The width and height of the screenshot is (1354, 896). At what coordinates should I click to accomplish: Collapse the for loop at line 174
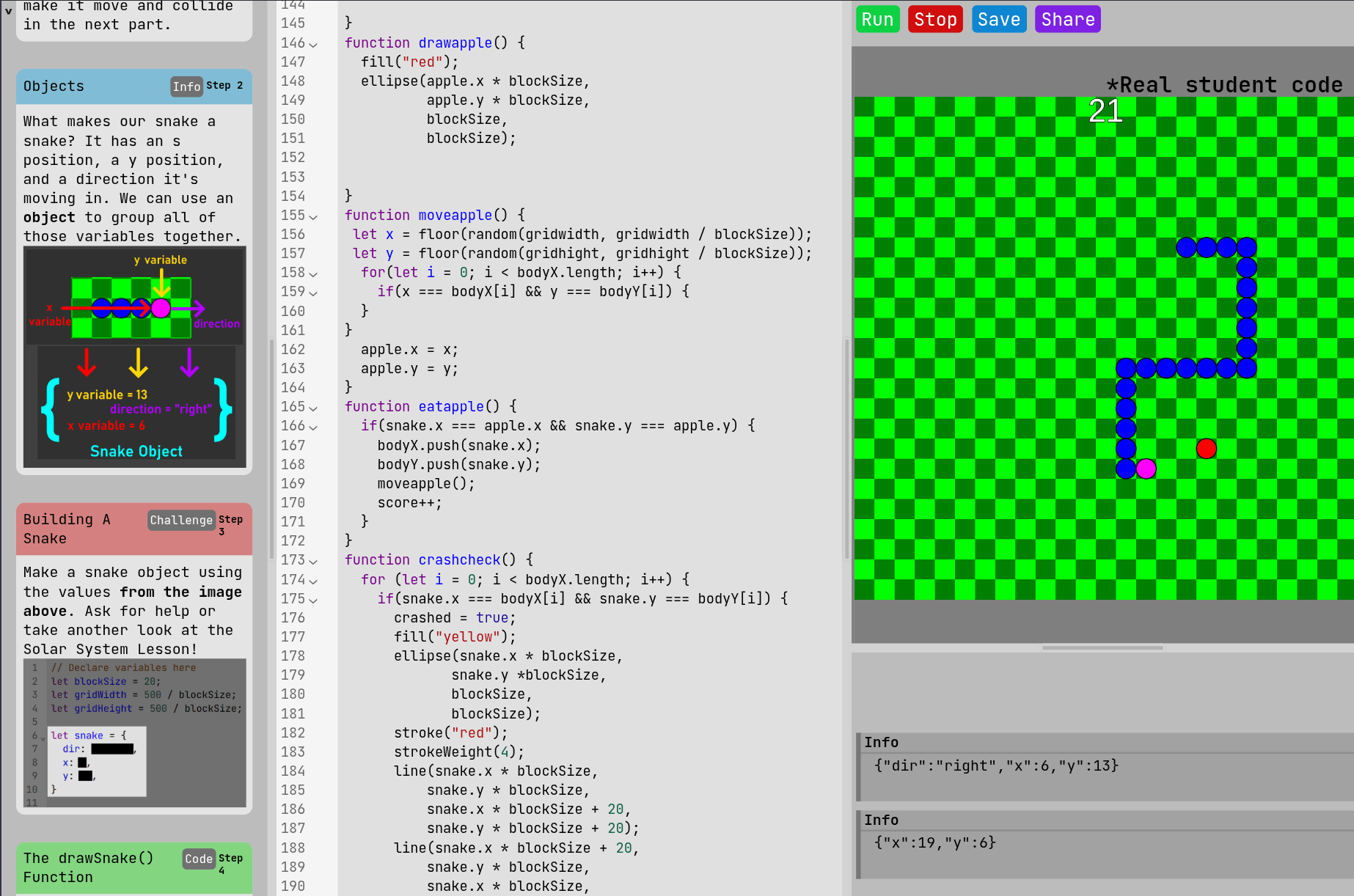coord(313,580)
